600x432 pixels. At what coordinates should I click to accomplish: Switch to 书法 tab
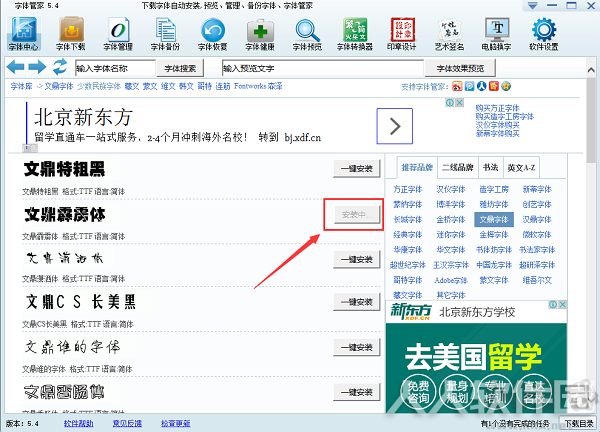tap(491, 168)
